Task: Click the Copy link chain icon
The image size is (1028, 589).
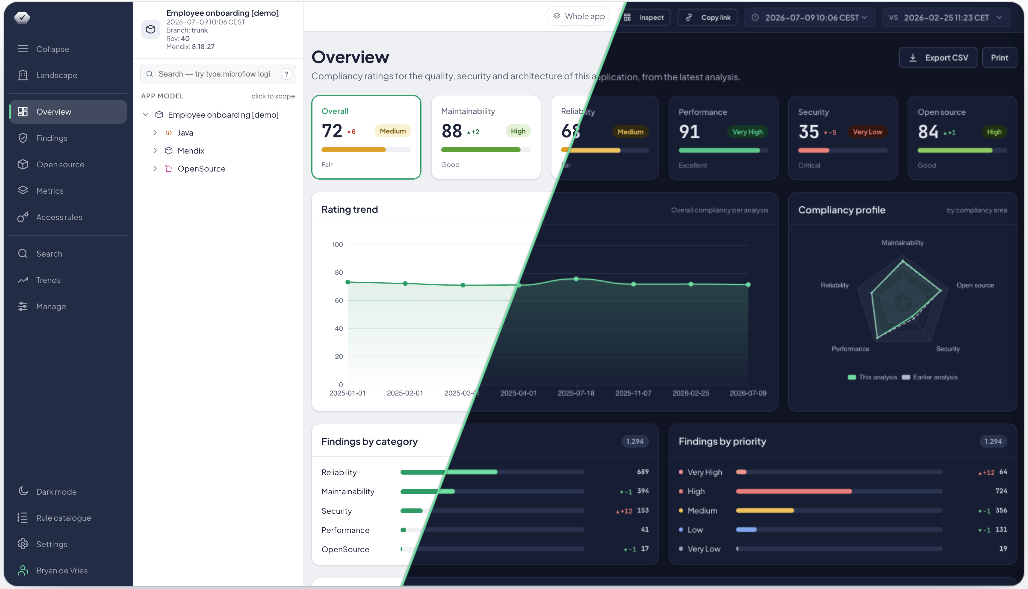Action: (x=688, y=18)
